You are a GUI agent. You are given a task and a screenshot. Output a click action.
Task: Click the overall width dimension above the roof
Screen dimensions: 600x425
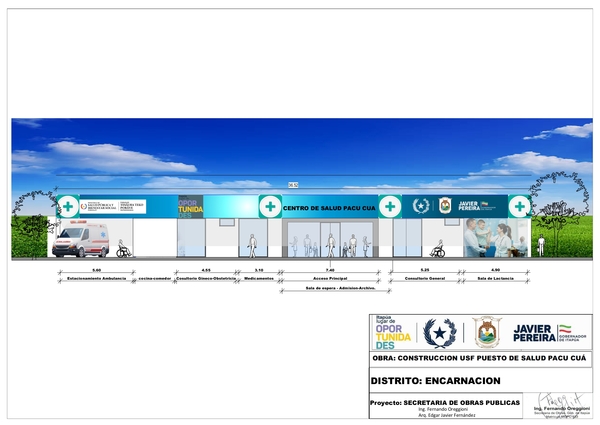coord(293,185)
